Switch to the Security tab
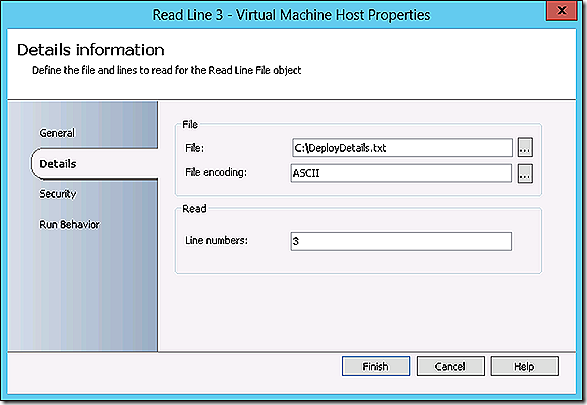This screenshot has height=405, width=587. pyautogui.click(x=58, y=194)
